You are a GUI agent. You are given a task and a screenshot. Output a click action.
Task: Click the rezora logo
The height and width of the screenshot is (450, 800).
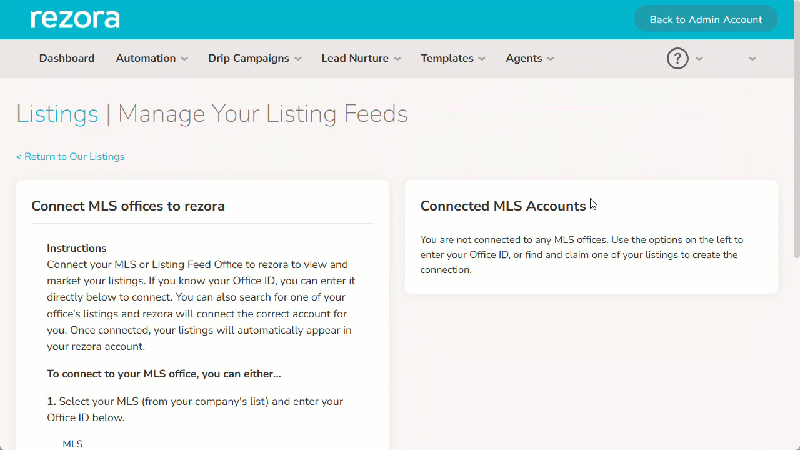pyautogui.click(x=75, y=19)
